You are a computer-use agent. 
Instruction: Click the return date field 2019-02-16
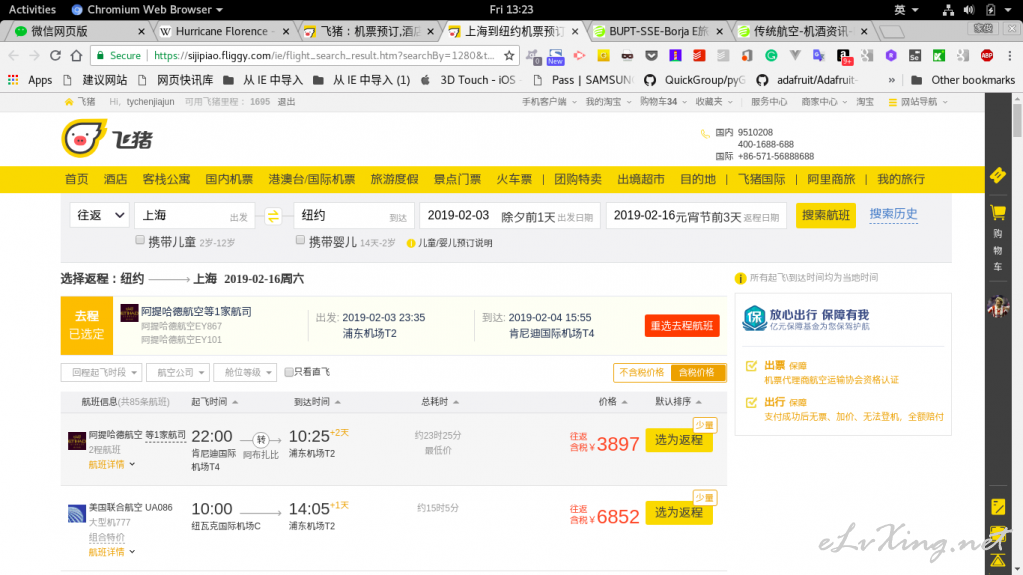pos(696,215)
